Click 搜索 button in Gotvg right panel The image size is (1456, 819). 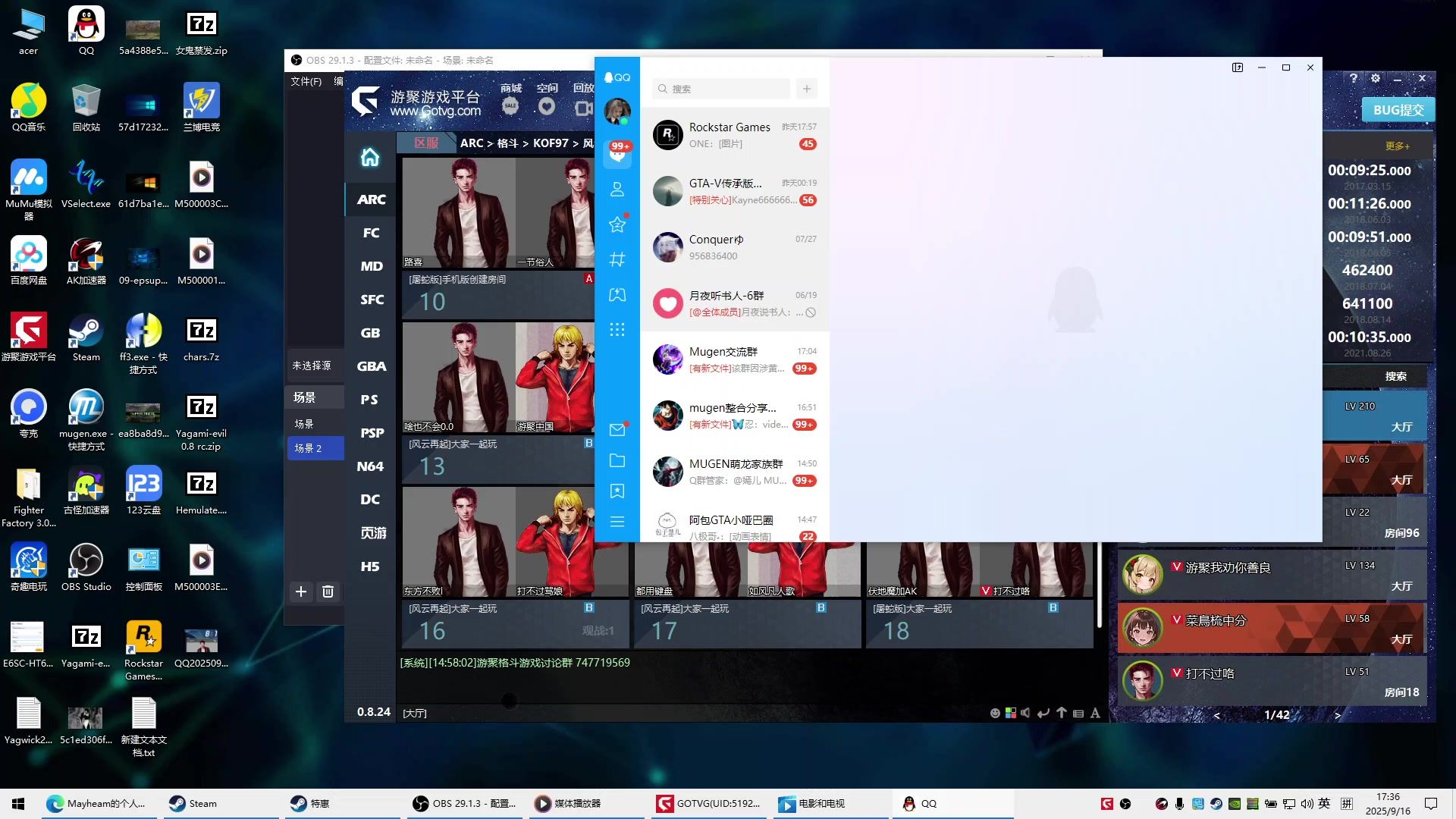[x=1395, y=376]
